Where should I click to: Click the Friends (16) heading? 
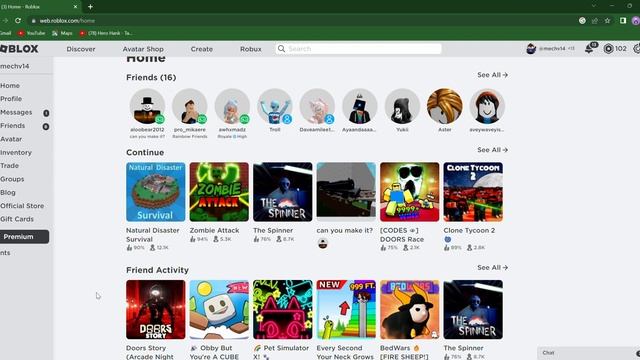(151, 78)
